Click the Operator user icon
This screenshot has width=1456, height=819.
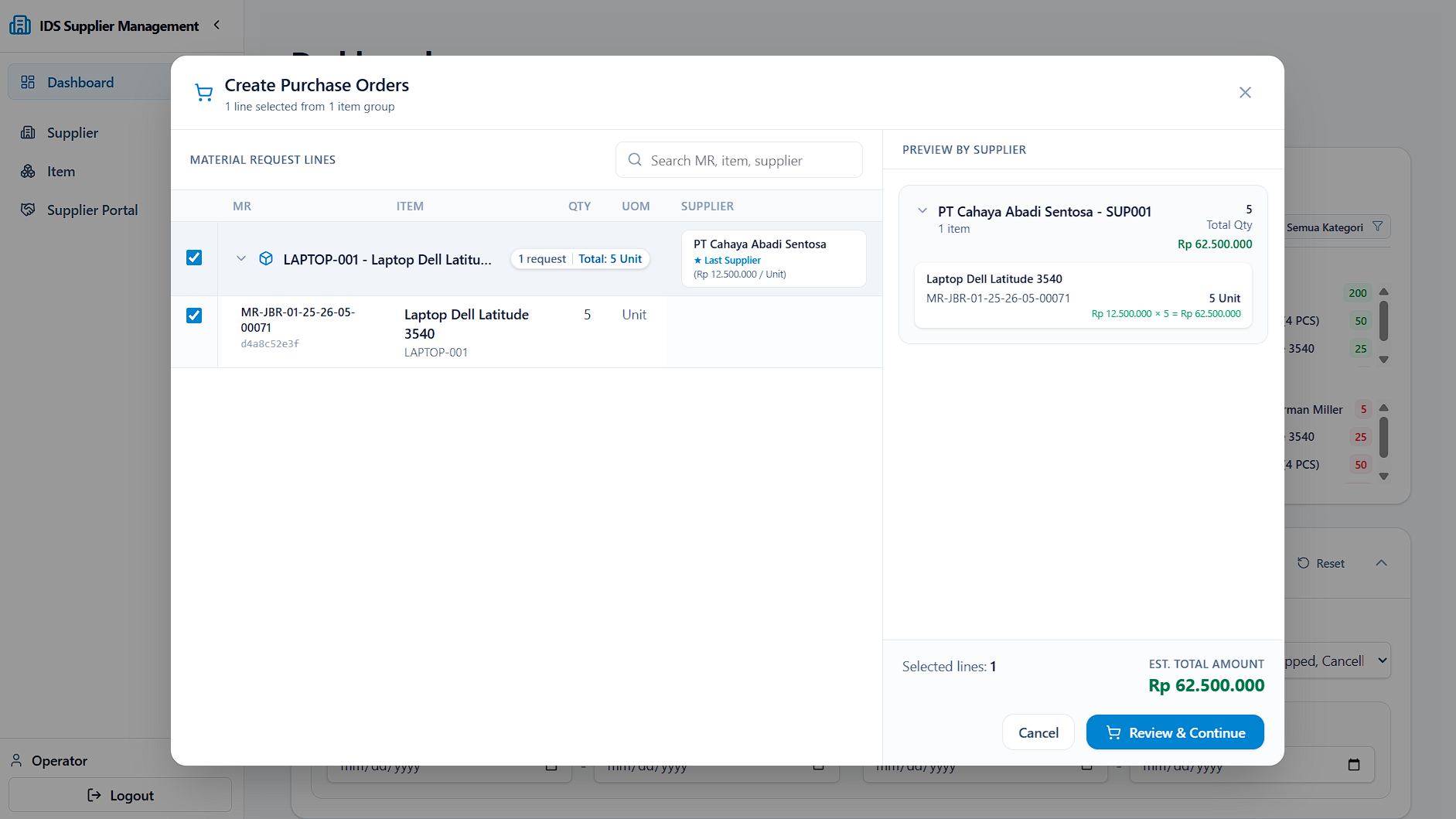(16, 760)
